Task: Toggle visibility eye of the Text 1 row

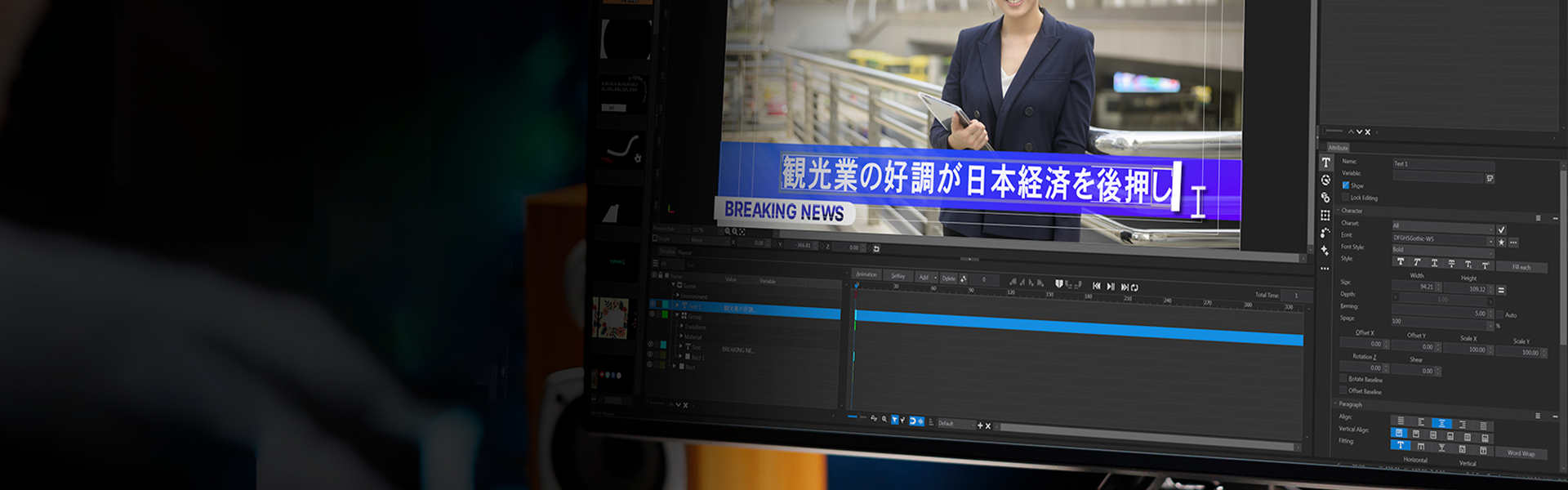Action: 652,304
